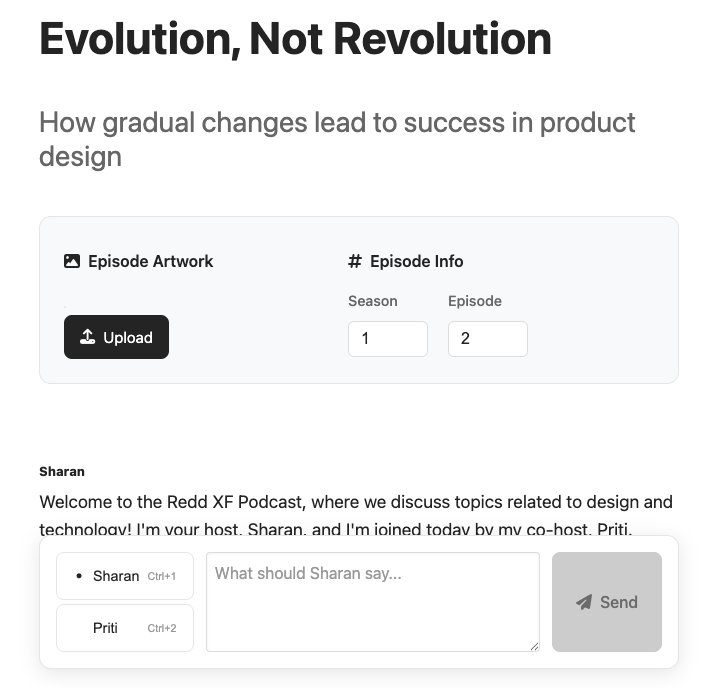The width and height of the screenshot is (722, 688).
Task: Click the hash icon beside Episode Info
Action: [x=355, y=261]
